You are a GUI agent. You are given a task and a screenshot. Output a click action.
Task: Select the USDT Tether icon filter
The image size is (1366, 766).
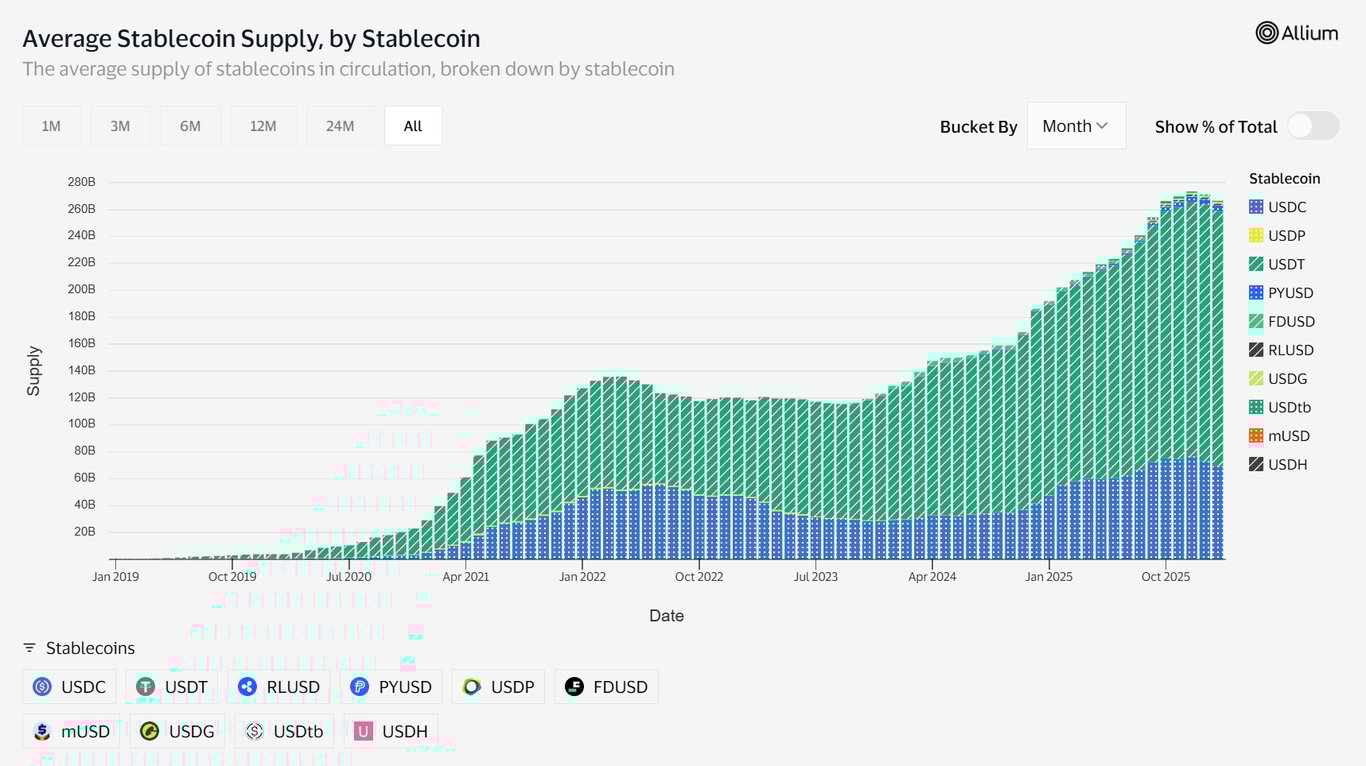point(144,687)
